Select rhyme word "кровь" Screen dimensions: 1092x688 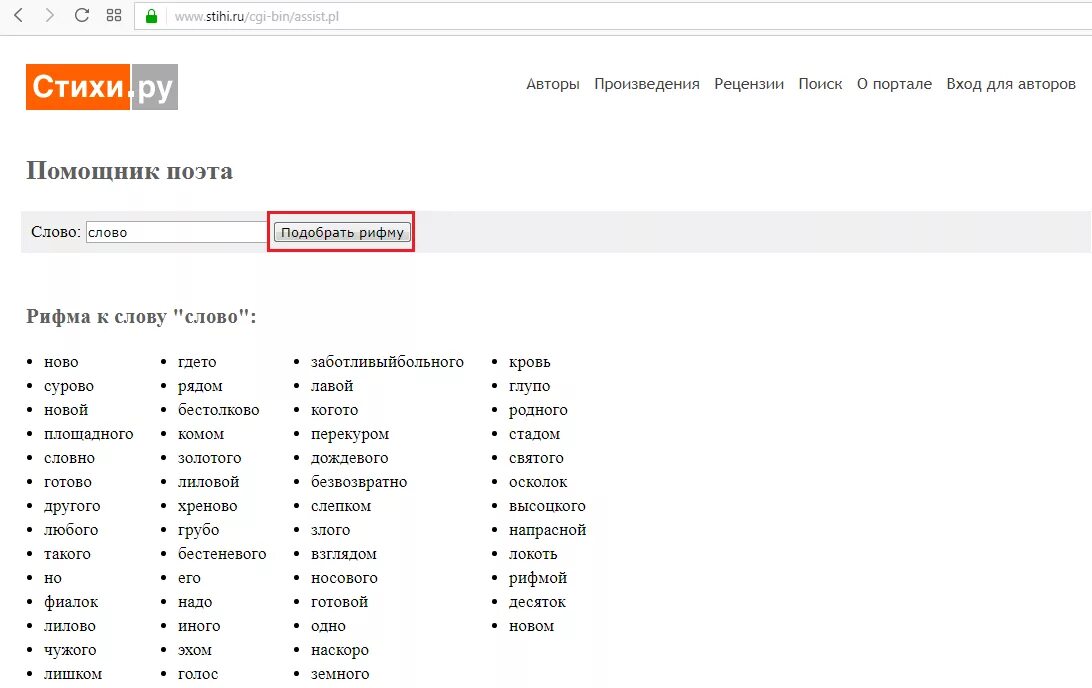529,362
